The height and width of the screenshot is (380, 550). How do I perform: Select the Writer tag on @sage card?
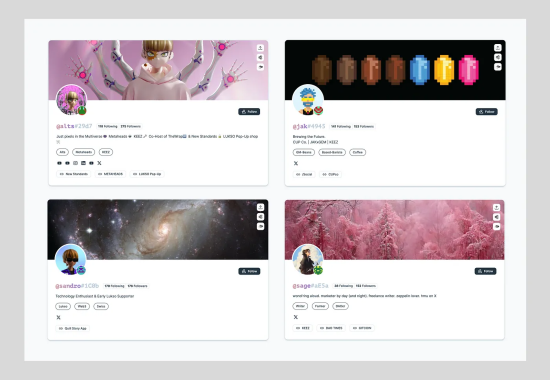coord(300,306)
